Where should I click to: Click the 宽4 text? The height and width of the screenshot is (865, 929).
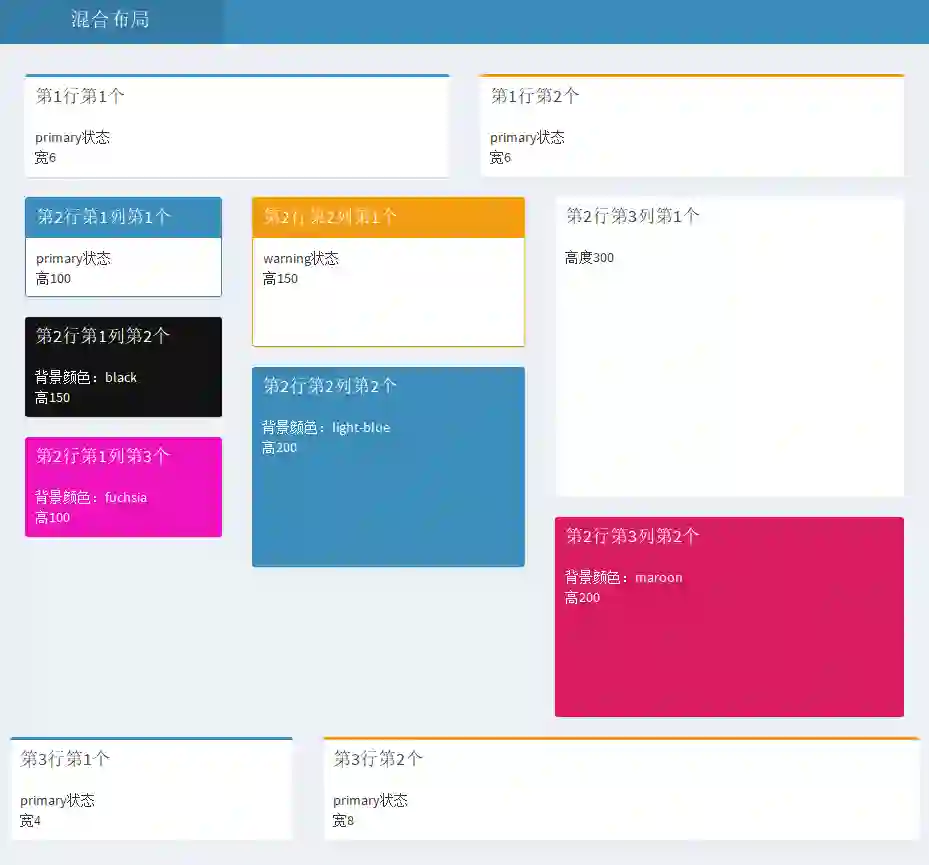pyautogui.click(x=30, y=821)
